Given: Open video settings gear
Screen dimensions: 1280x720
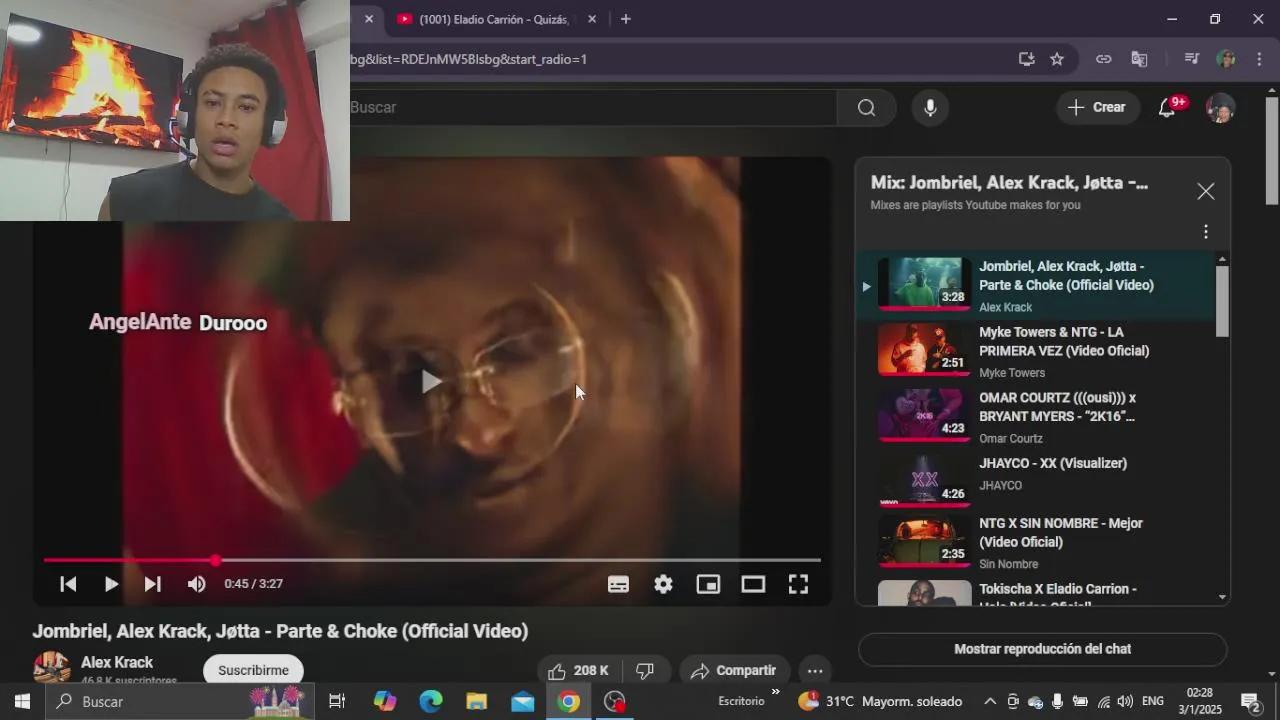Looking at the screenshot, I should 663,584.
